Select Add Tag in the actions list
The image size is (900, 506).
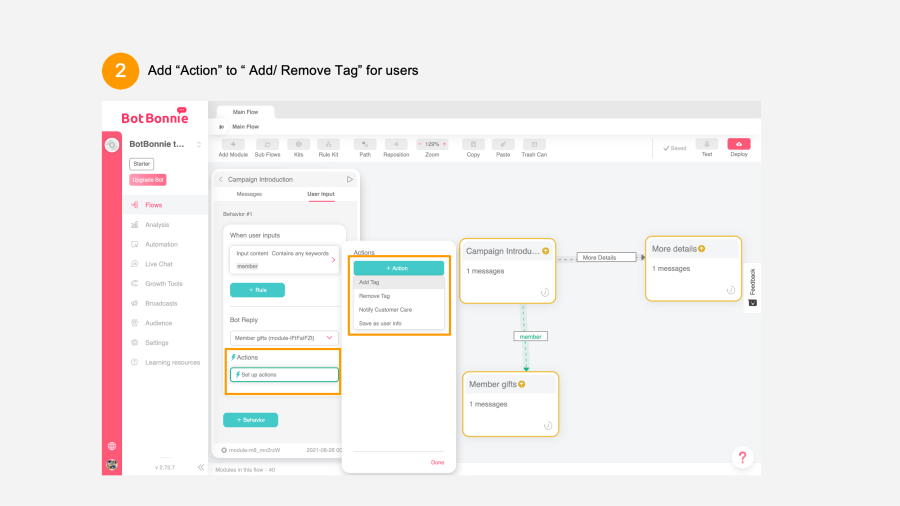click(x=371, y=282)
